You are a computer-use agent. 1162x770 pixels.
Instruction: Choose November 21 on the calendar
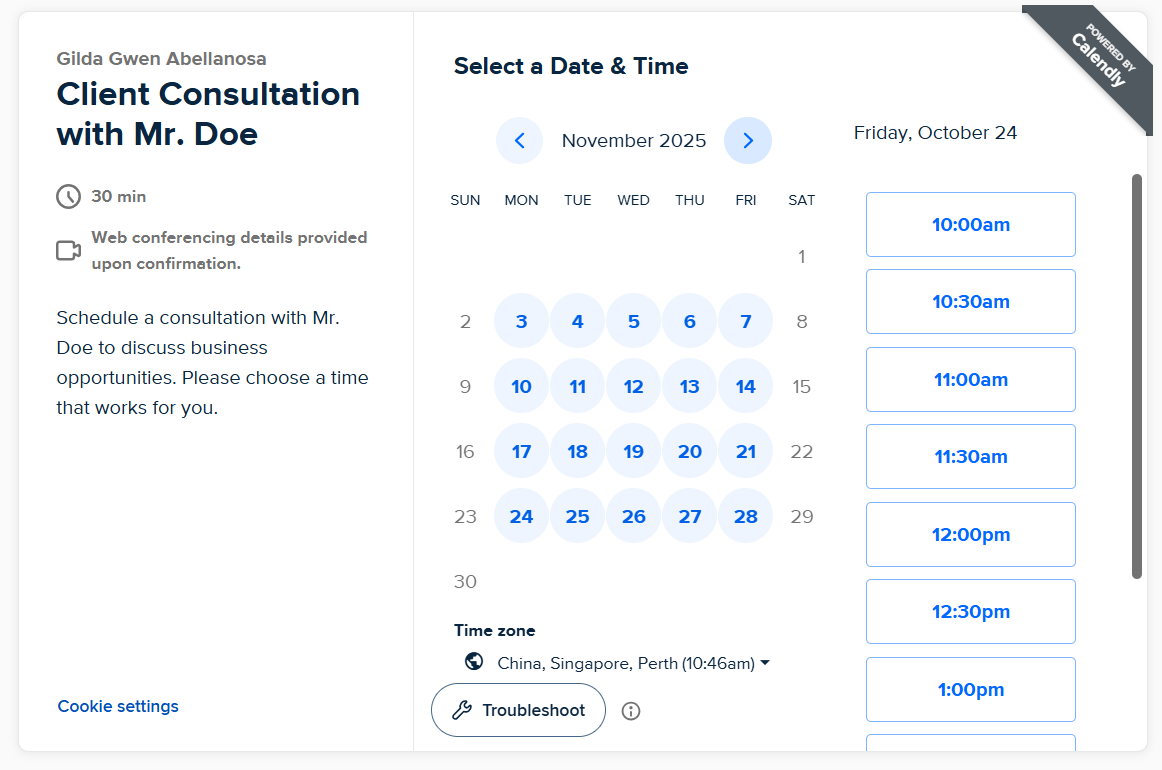pyautogui.click(x=746, y=452)
